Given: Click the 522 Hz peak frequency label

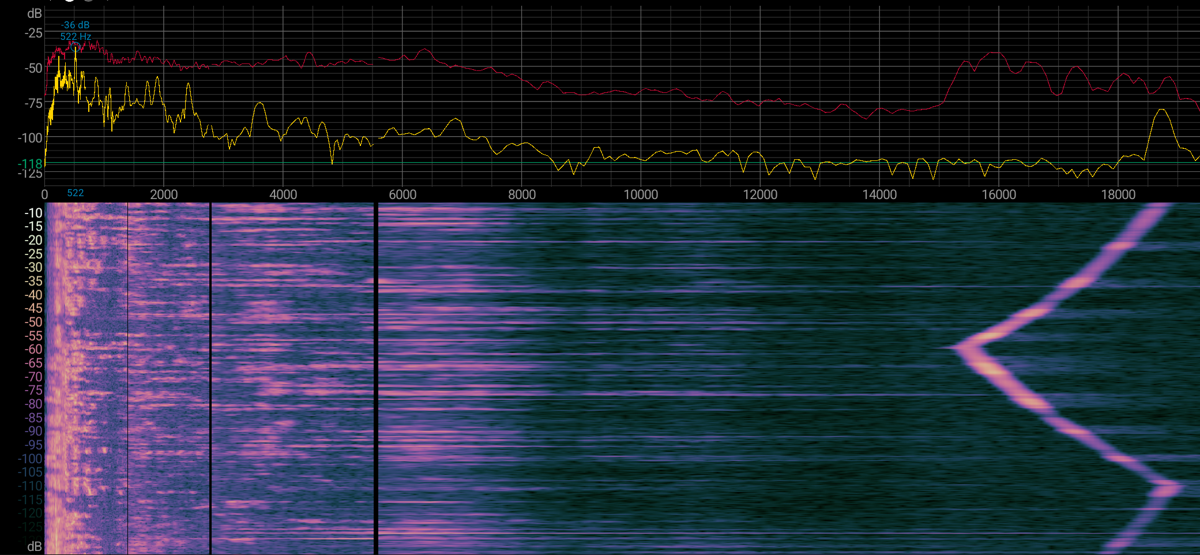Looking at the screenshot, I should [75, 36].
